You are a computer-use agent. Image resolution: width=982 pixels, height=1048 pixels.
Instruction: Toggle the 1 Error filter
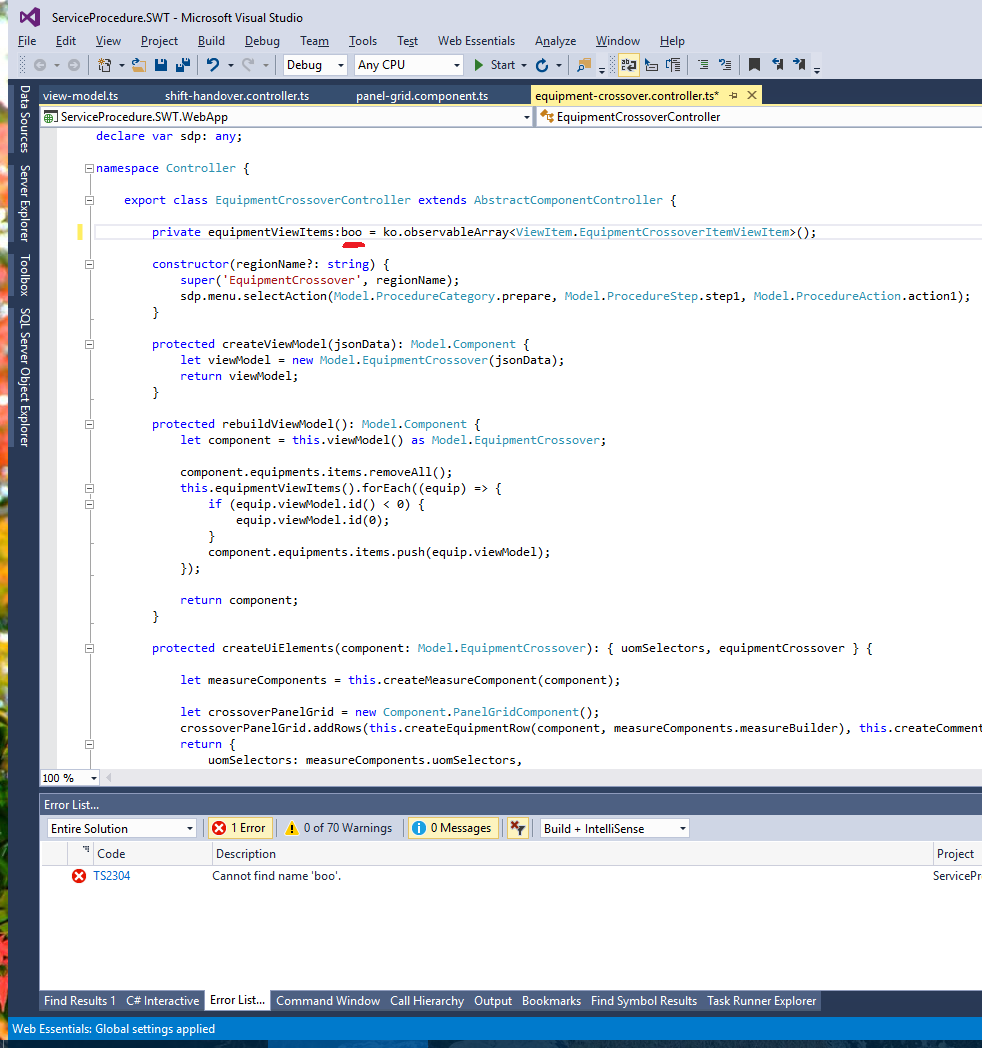click(x=239, y=828)
